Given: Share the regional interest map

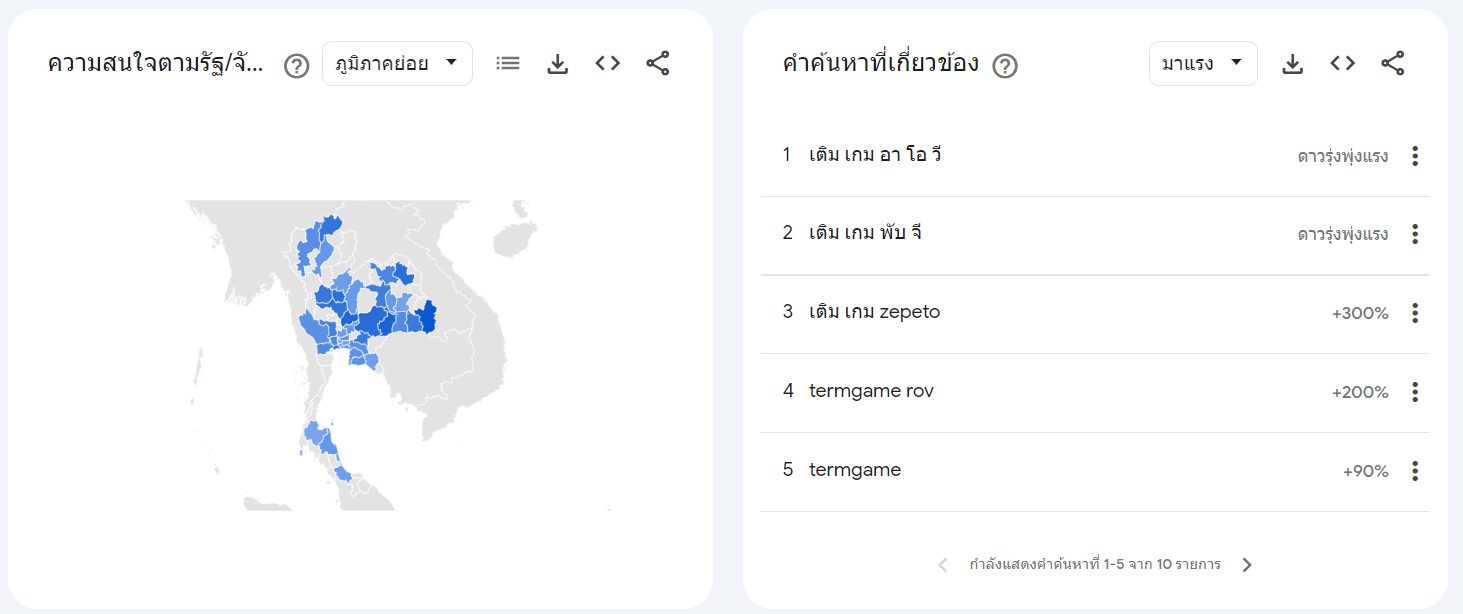Looking at the screenshot, I should click(657, 62).
